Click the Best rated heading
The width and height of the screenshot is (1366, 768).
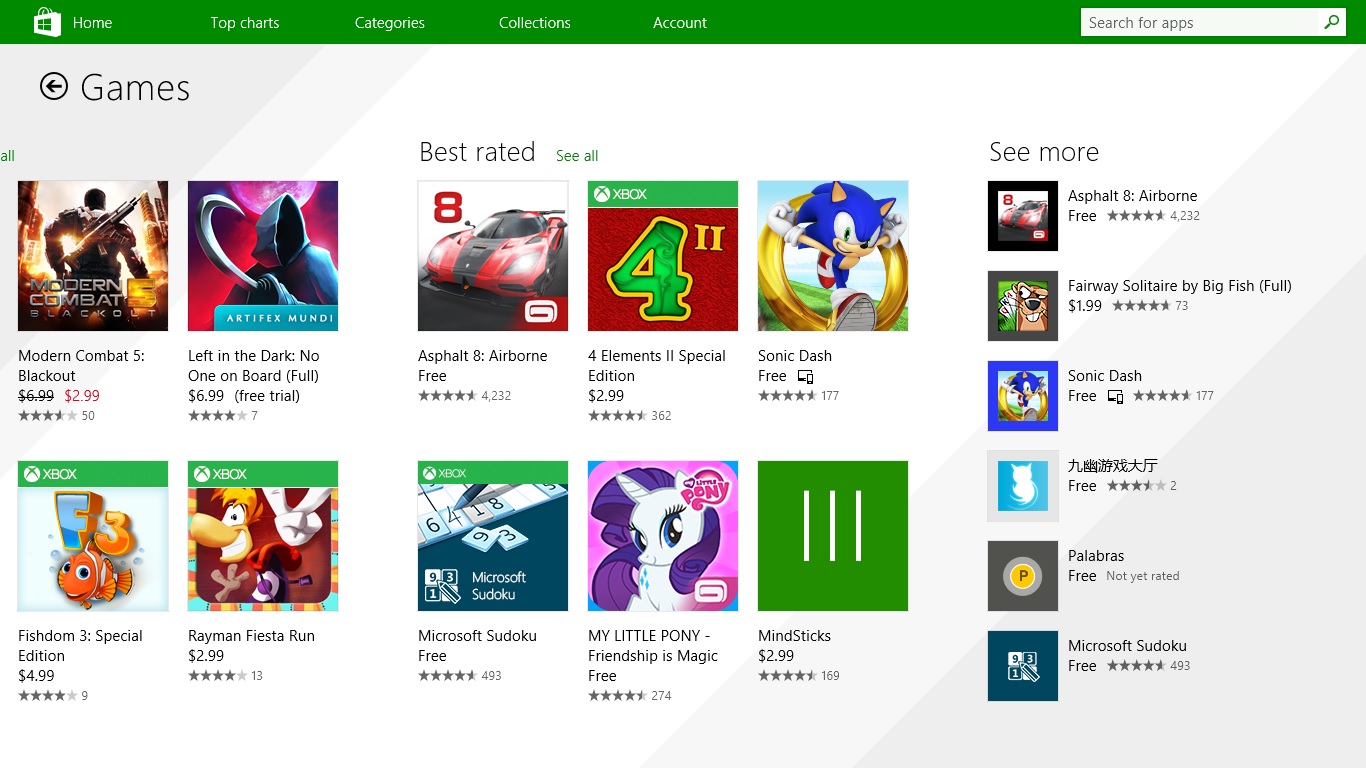point(477,152)
